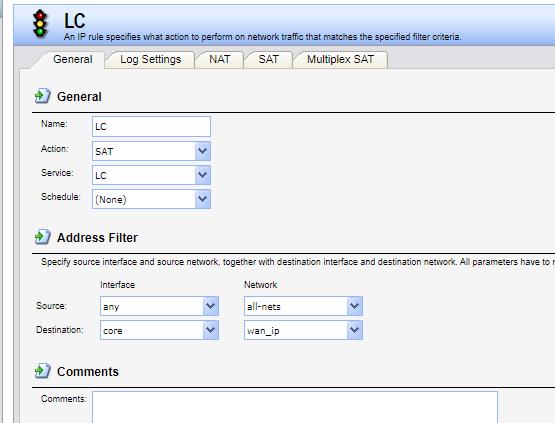The width and height of the screenshot is (555, 423).
Task: Click the Comments section icon
Action: click(x=42, y=371)
